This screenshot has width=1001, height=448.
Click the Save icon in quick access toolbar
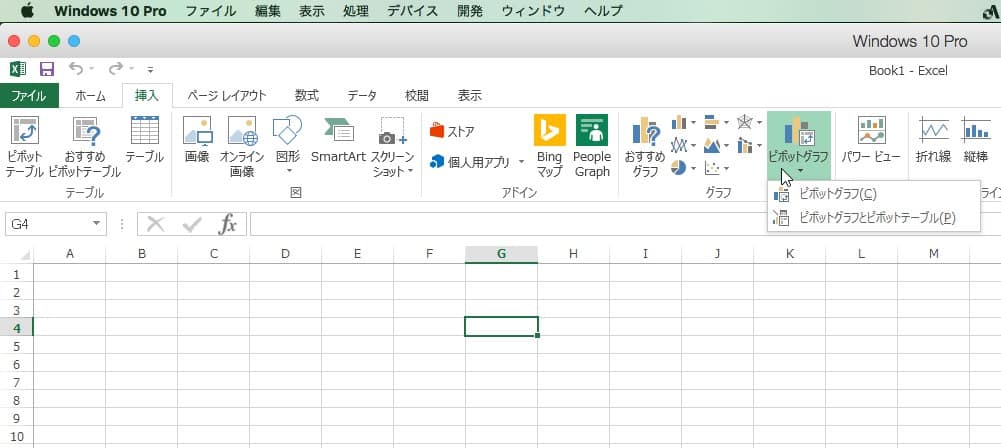[46, 69]
